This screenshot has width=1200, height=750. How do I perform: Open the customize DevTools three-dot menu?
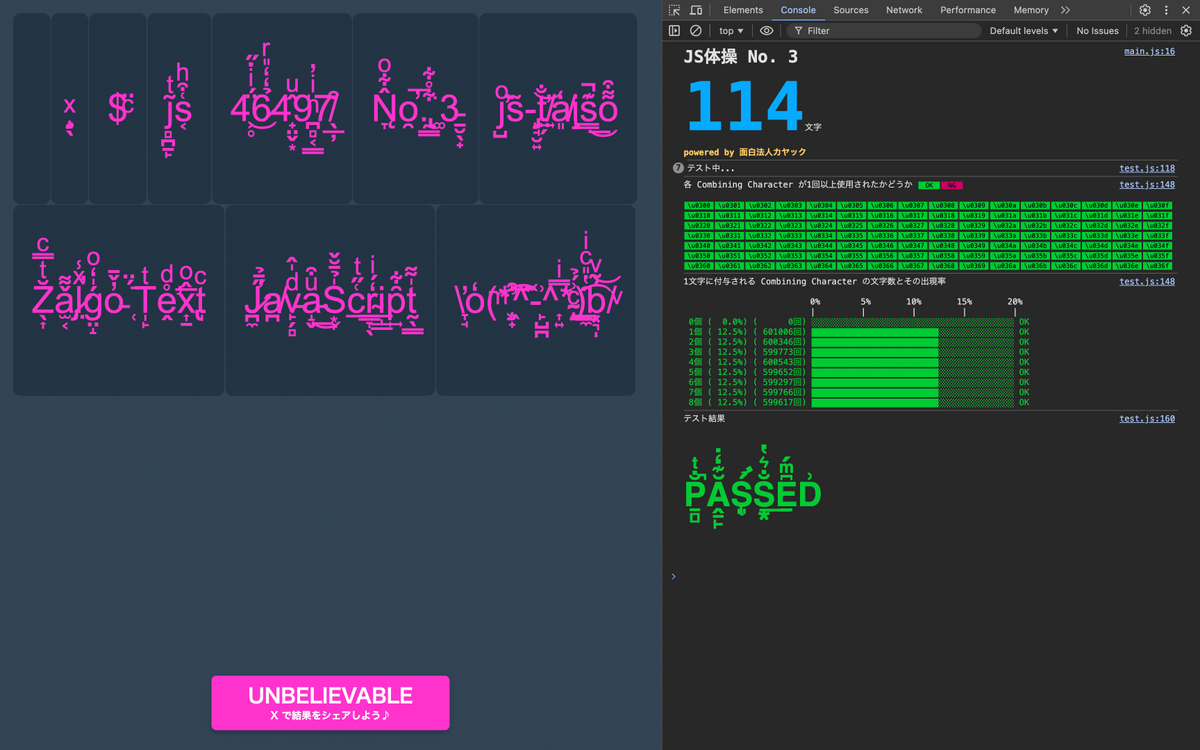coord(1168,10)
